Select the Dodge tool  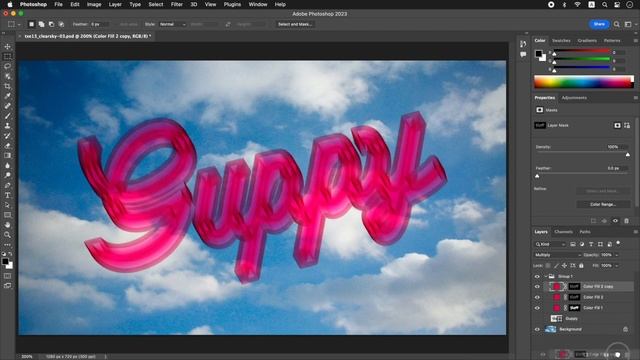tap(7, 175)
